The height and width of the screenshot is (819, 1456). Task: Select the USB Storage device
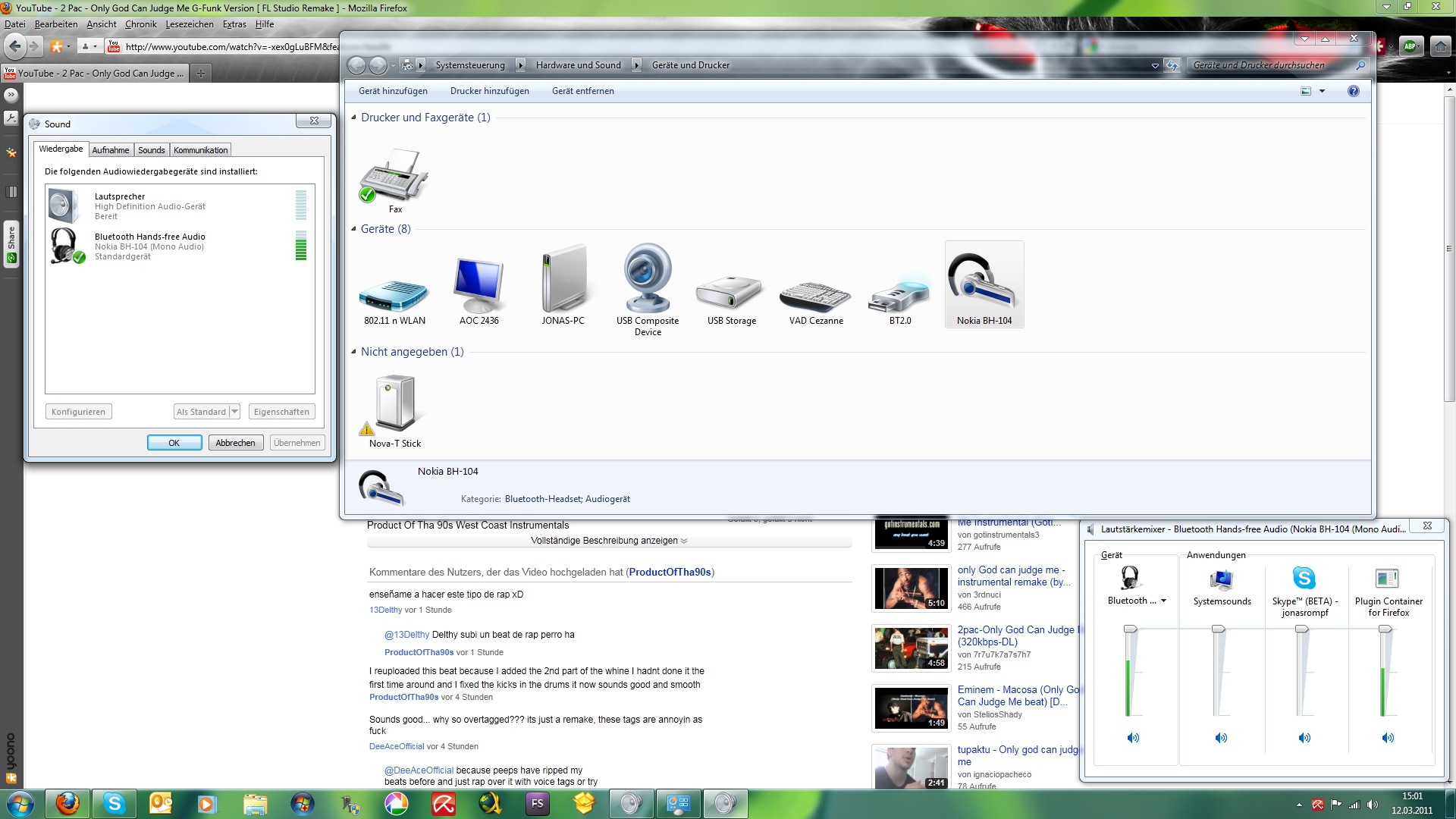coord(730,293)
